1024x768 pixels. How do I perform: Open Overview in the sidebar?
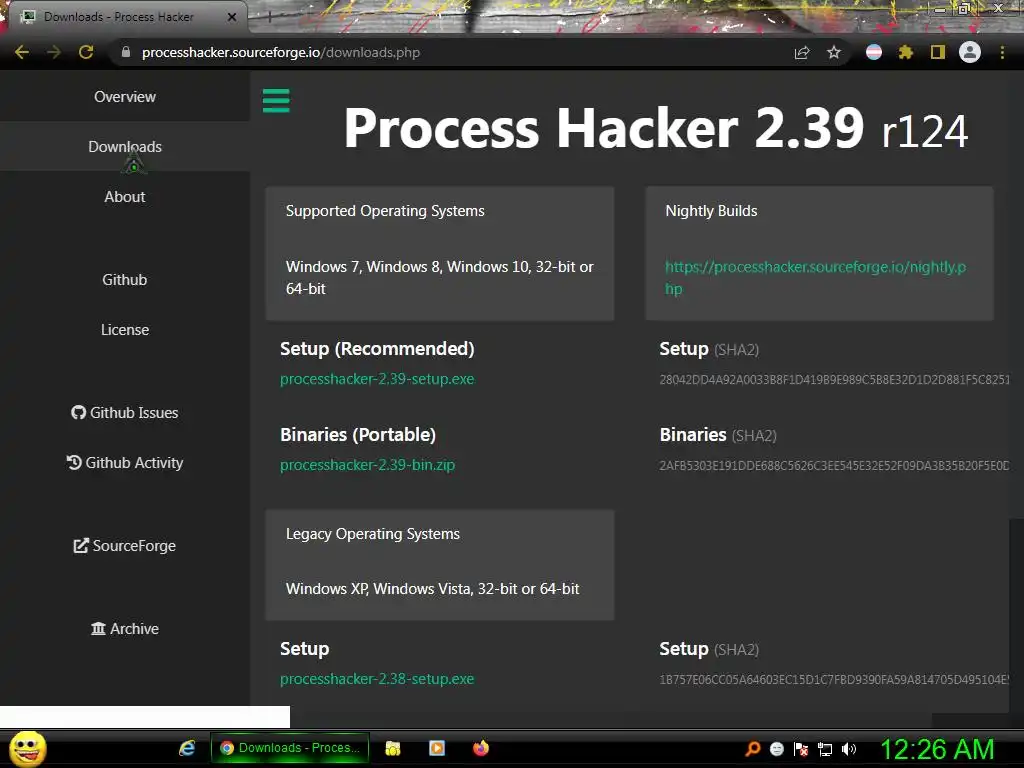(125, 97)
